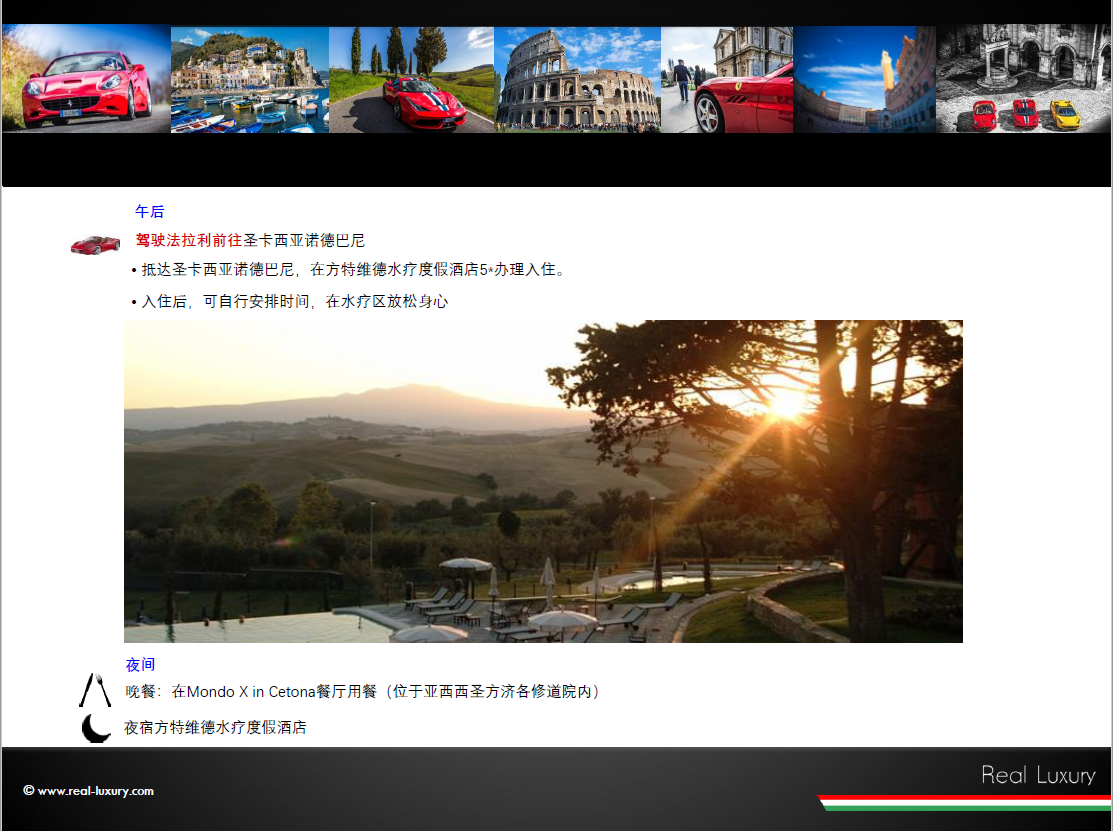Screen dimensions: 1113x831
Task: Open the large Tuscan sunset pool photo
Action: coord(544,481)
